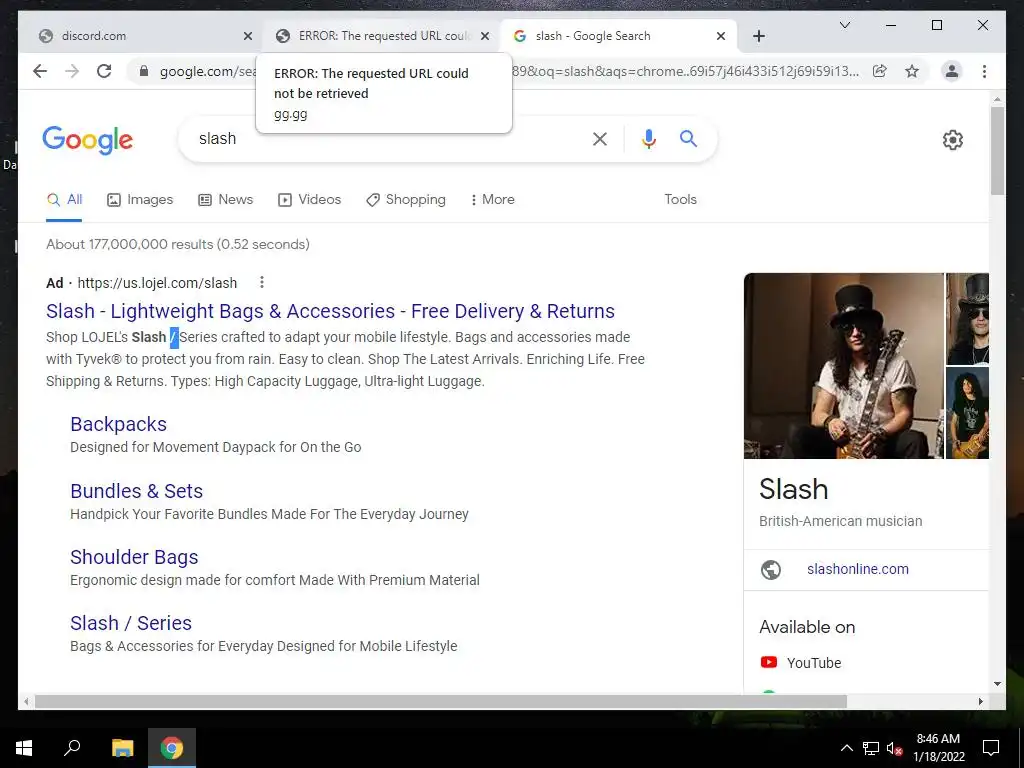
Task: Open the notification center icon
Action: pyautogui.click(x=991, y=748)
